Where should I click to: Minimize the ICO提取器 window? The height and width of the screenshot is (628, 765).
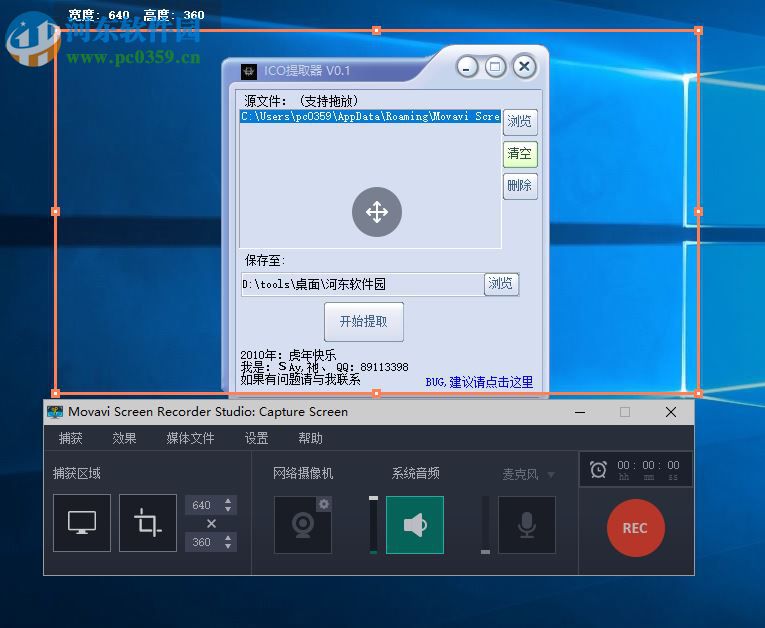pyautogui.click(x=467, y=67)
